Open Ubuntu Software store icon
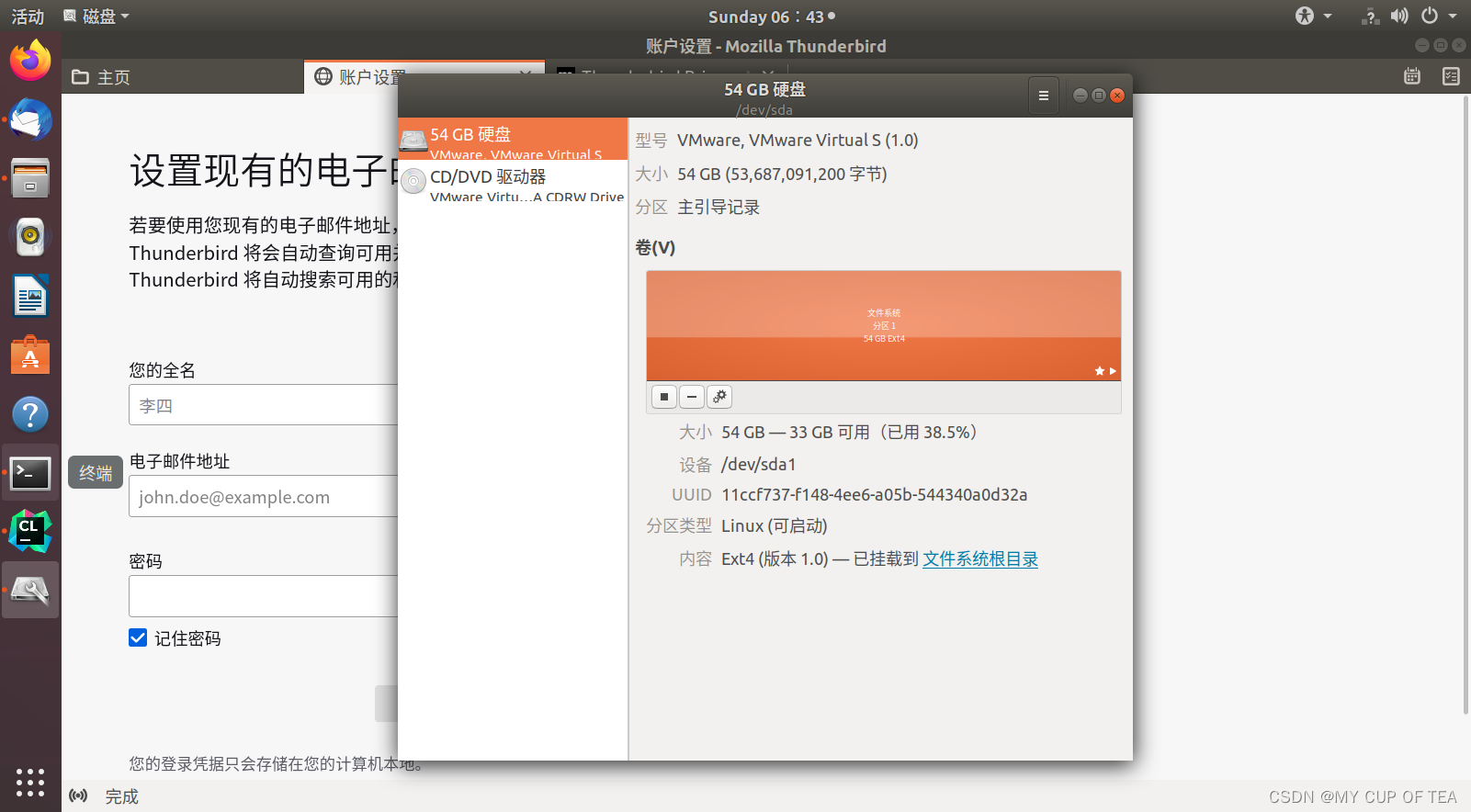 pyautogui.click(x=30, y=355)
